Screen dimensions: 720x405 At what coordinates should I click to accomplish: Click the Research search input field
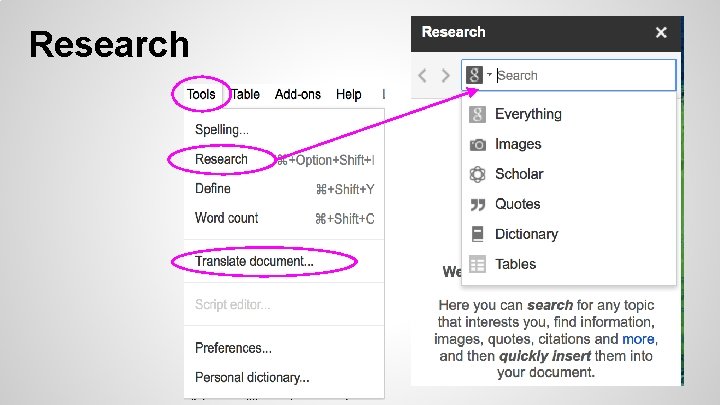point(582,75)
